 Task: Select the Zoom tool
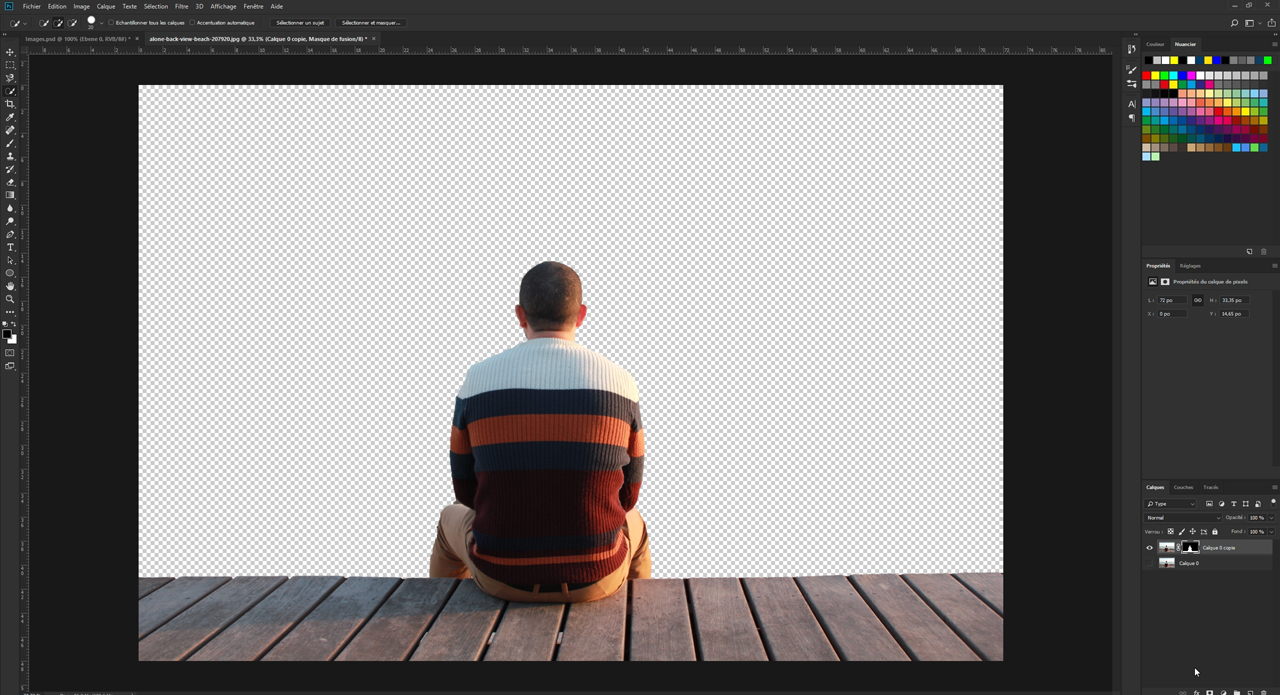point(10,299)
